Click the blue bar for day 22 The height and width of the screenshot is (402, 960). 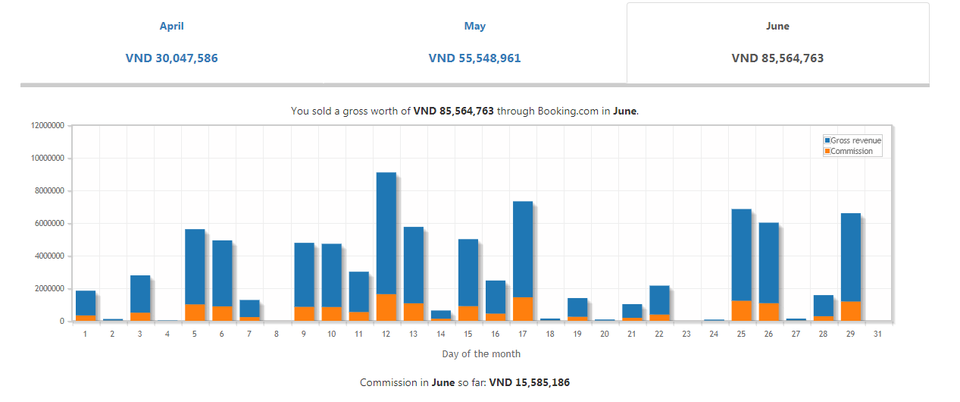click(659, 300)
